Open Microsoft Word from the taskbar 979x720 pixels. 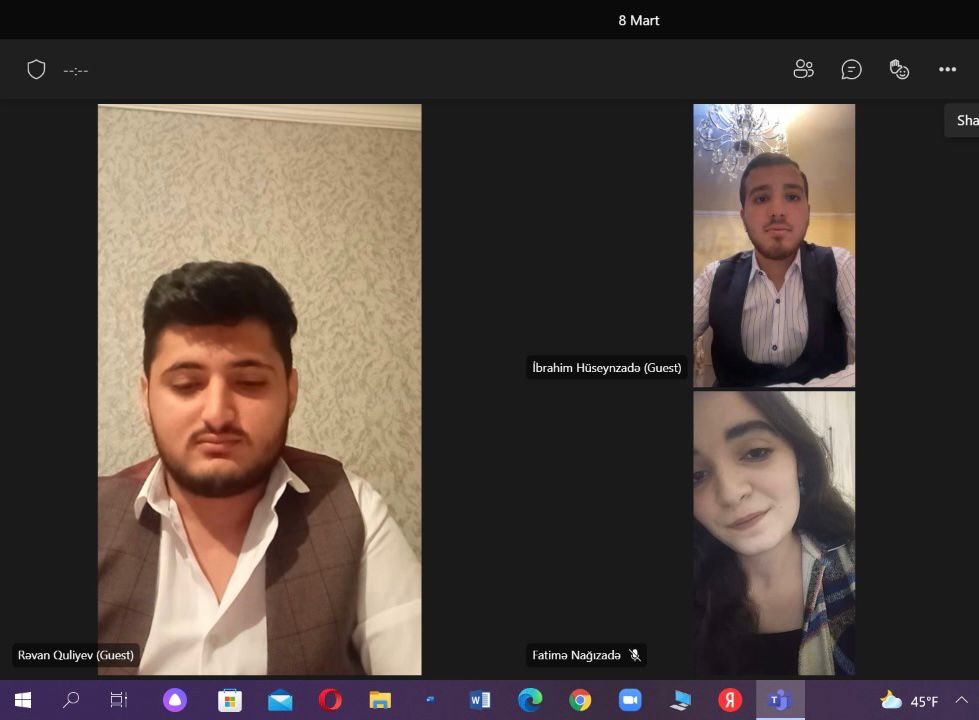pyautogui.click(x=480, y=700)
